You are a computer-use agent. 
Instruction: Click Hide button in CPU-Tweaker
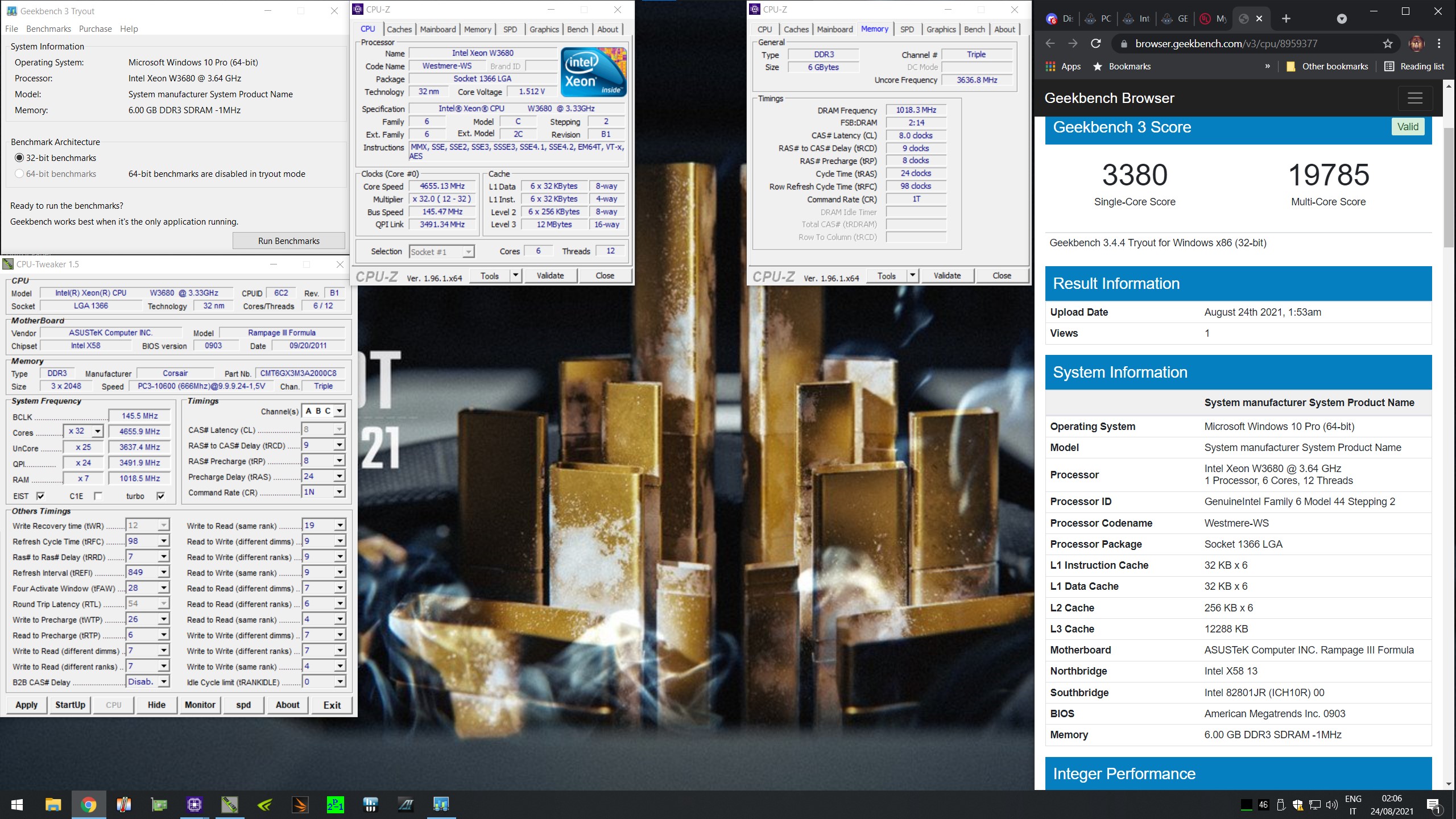click(156, 705)
